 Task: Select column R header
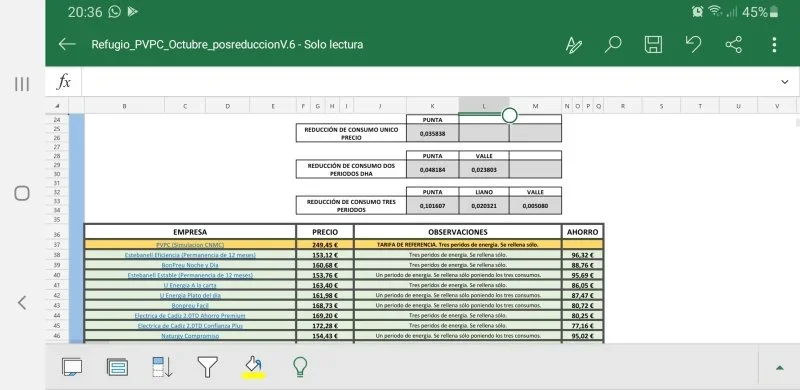(623, 106)
